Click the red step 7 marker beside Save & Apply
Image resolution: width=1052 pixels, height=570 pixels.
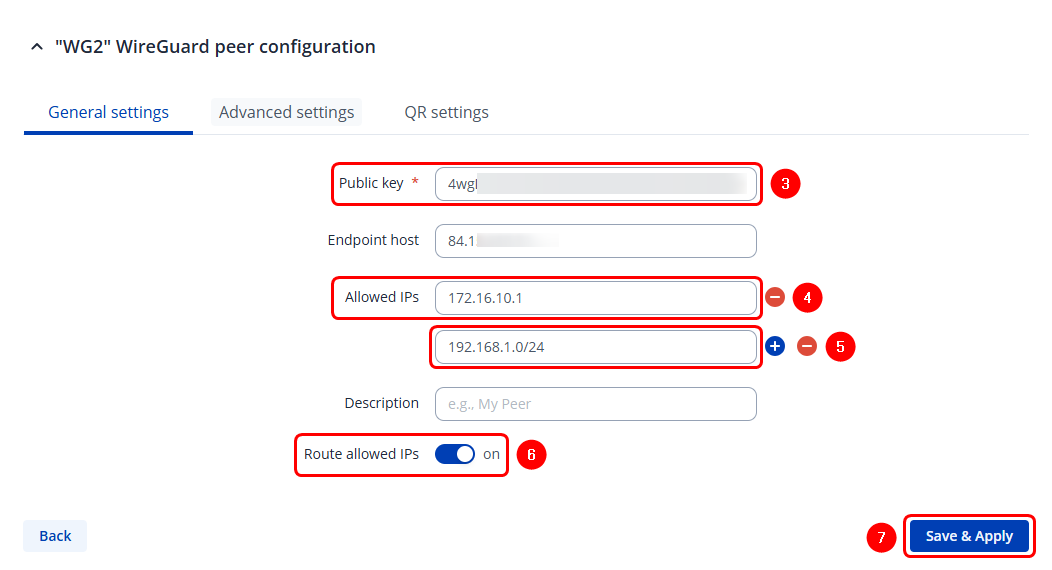[x=881, y=537]
